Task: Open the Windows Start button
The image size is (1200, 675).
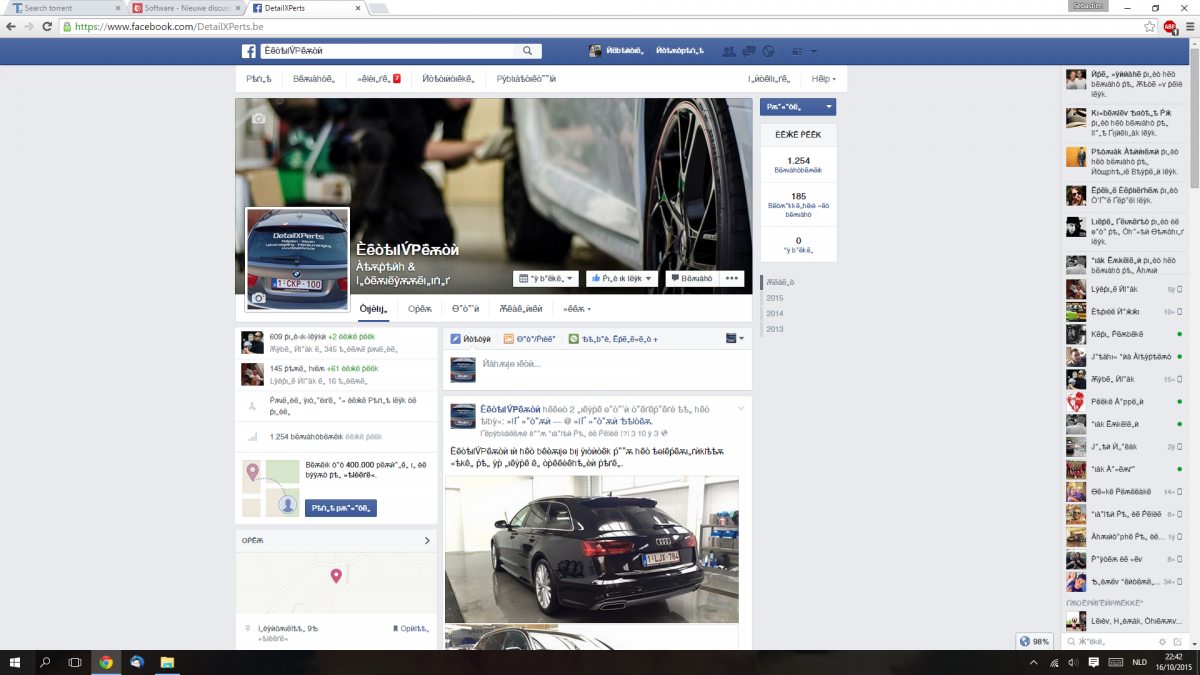Action: [x=16, y=662]
